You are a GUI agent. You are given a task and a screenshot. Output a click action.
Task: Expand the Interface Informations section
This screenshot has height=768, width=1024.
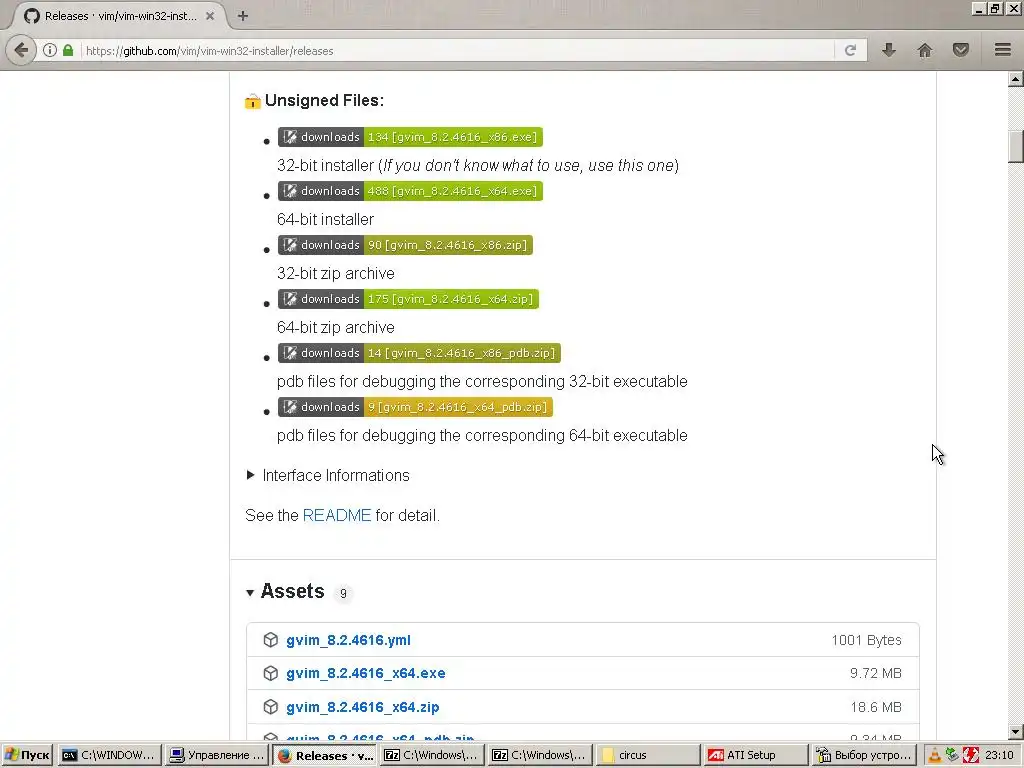pos(328,475)
